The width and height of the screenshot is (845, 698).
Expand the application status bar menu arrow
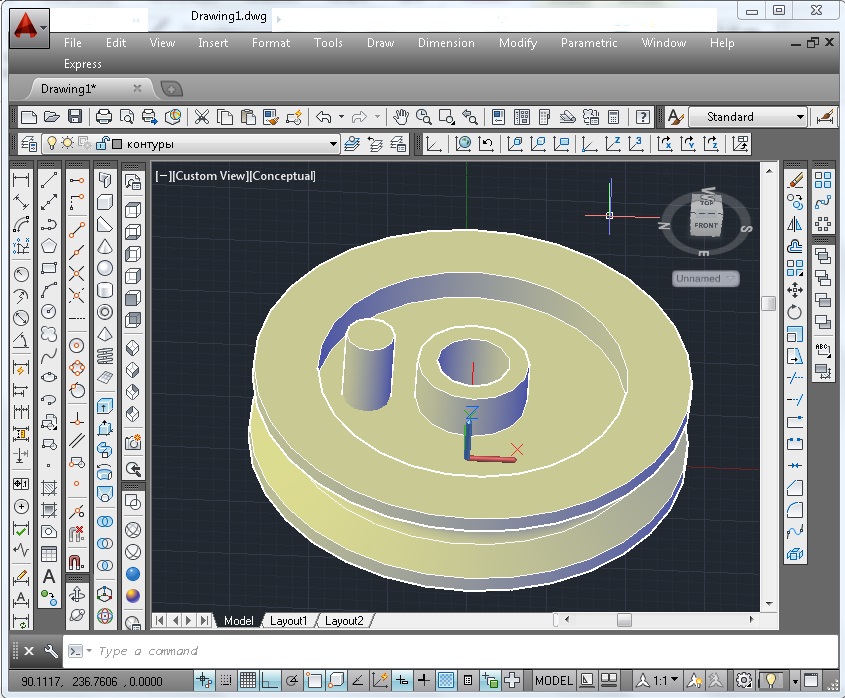[x=796, y=681]
